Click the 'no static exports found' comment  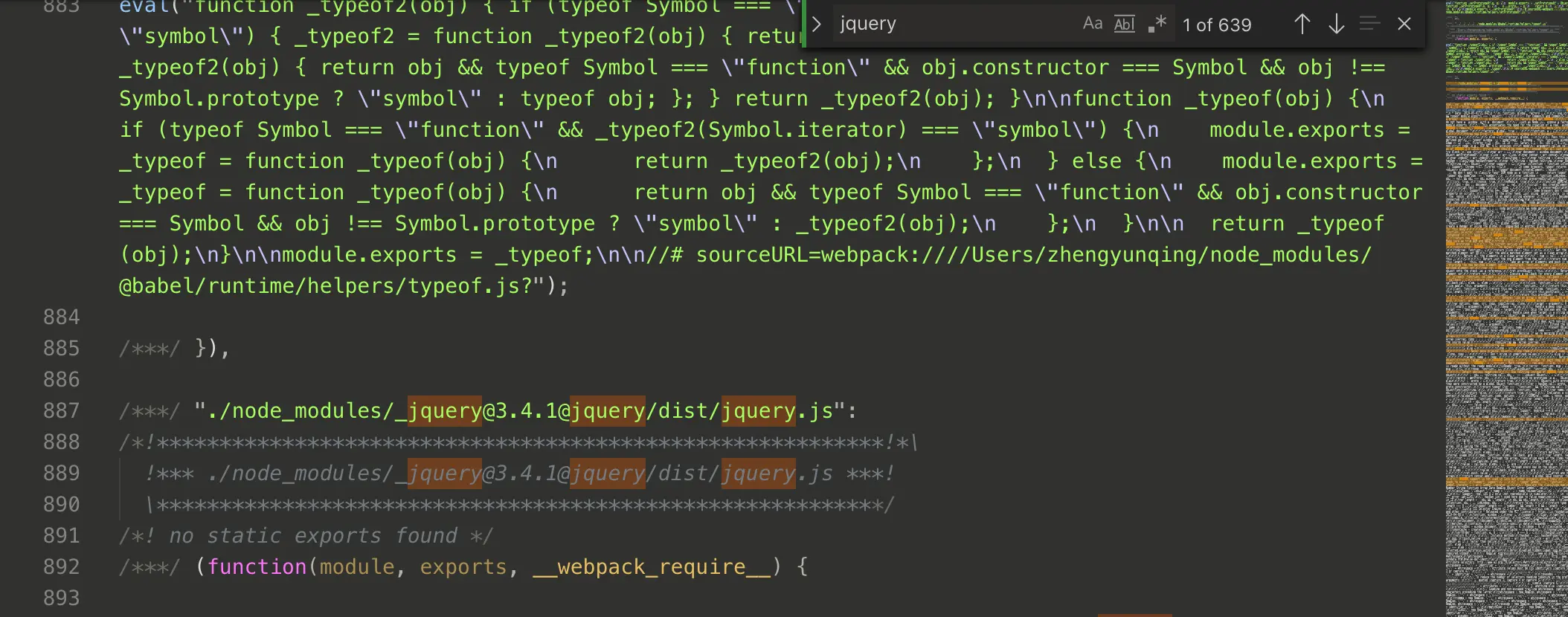tap(312, 535)
